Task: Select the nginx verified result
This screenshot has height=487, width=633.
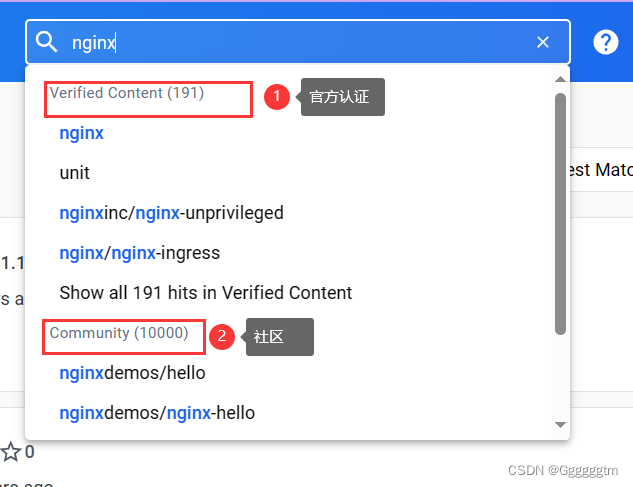Action: pyautogui.click(x=82, y=133)
